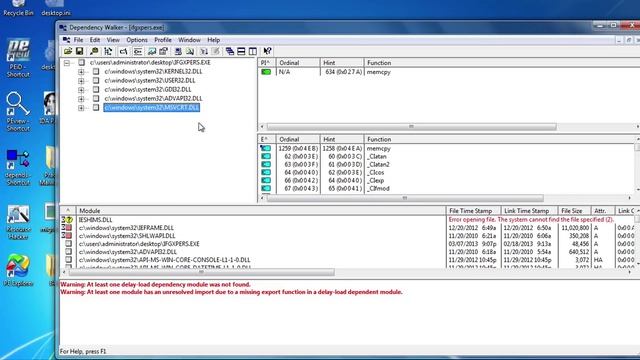Select the c:\windows\system32\USER32.DLL tree item

tap(150, 80)
